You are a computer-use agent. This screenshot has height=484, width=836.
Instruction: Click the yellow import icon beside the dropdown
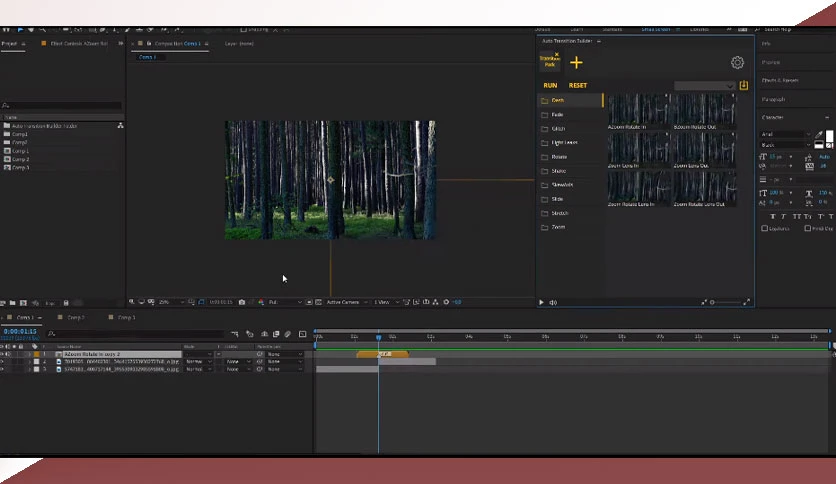click(x=743, y=85)
